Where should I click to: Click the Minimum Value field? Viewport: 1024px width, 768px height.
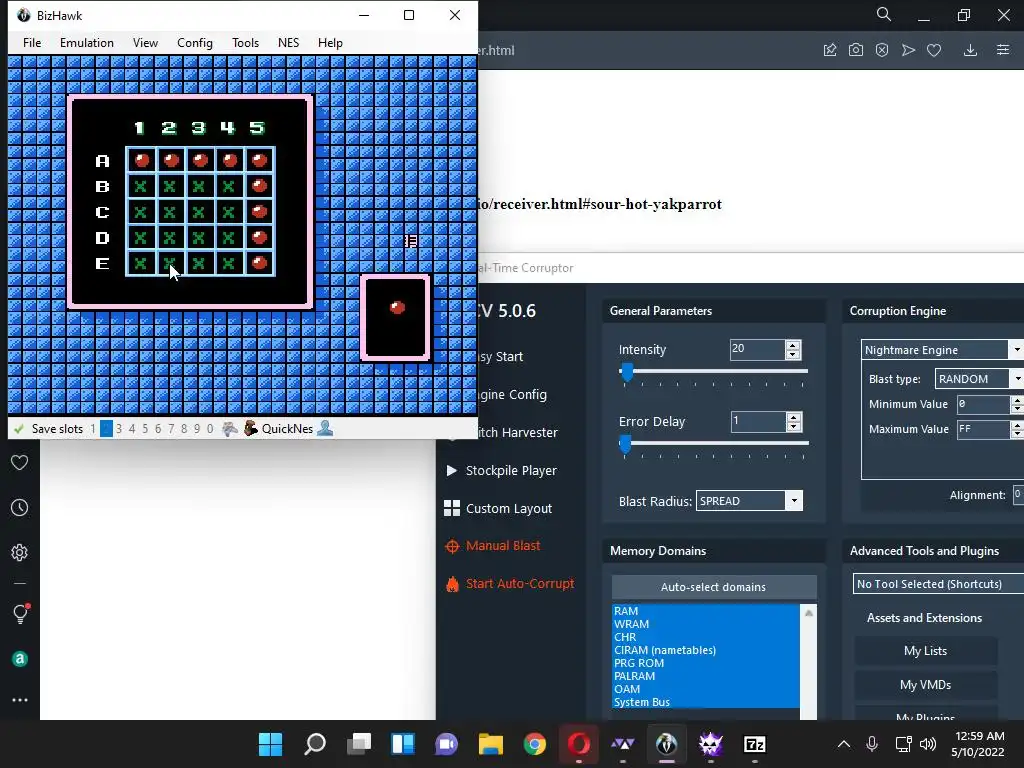[x=983, y=404]
